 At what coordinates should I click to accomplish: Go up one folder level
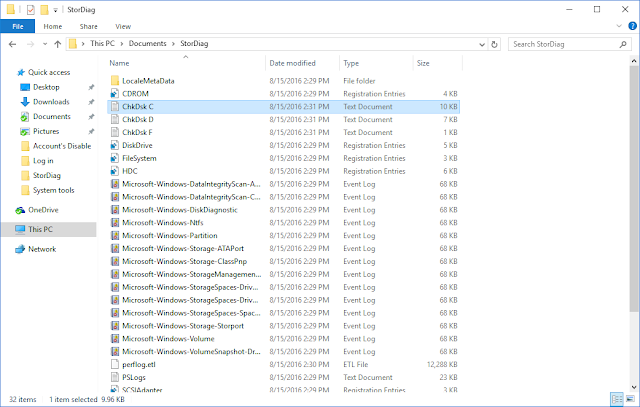pyautogui.click(x=58, y=44)
